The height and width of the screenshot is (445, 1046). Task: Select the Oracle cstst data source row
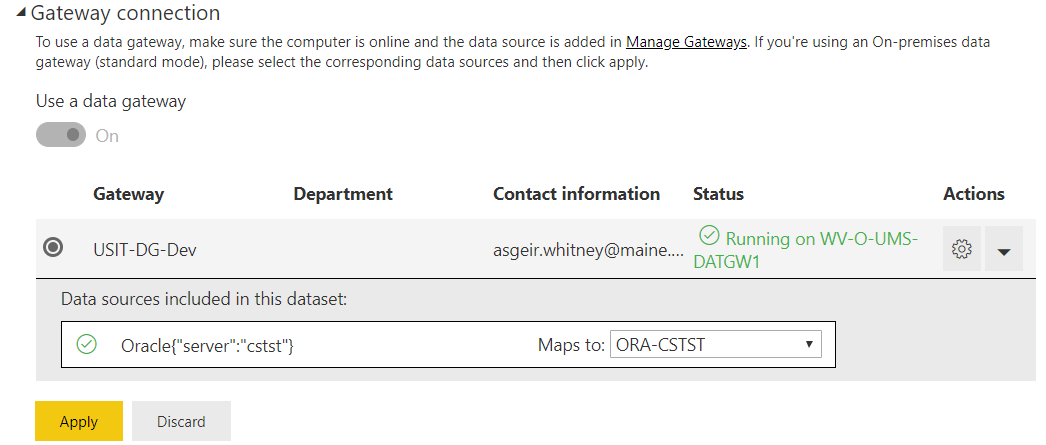(x=448, y=345)
